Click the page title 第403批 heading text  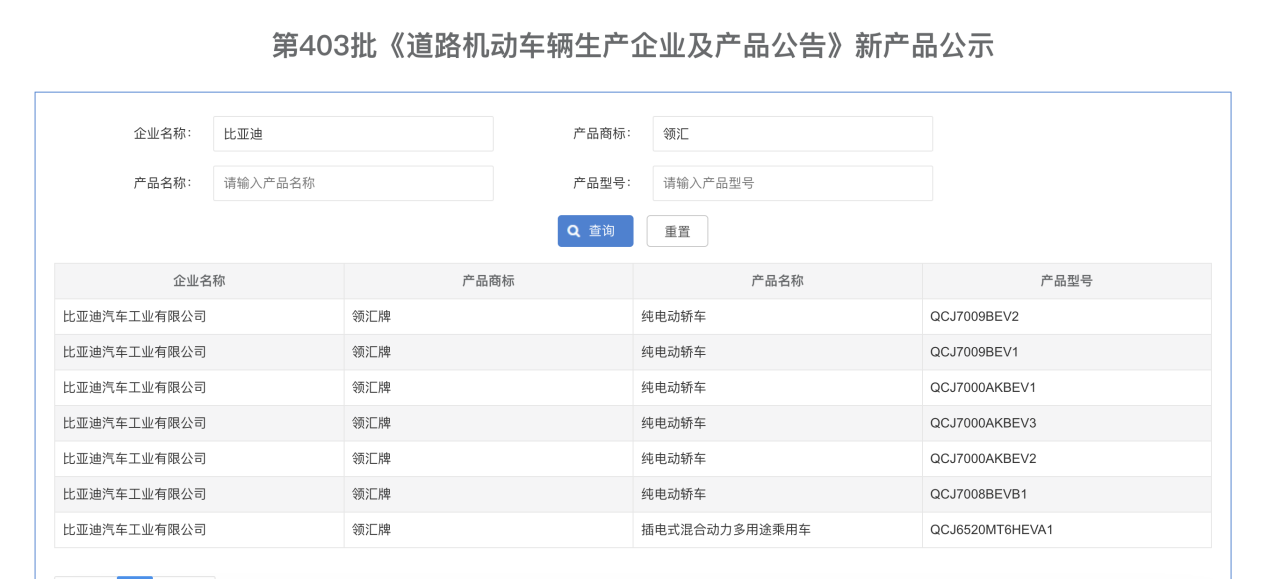coord(633,43)
